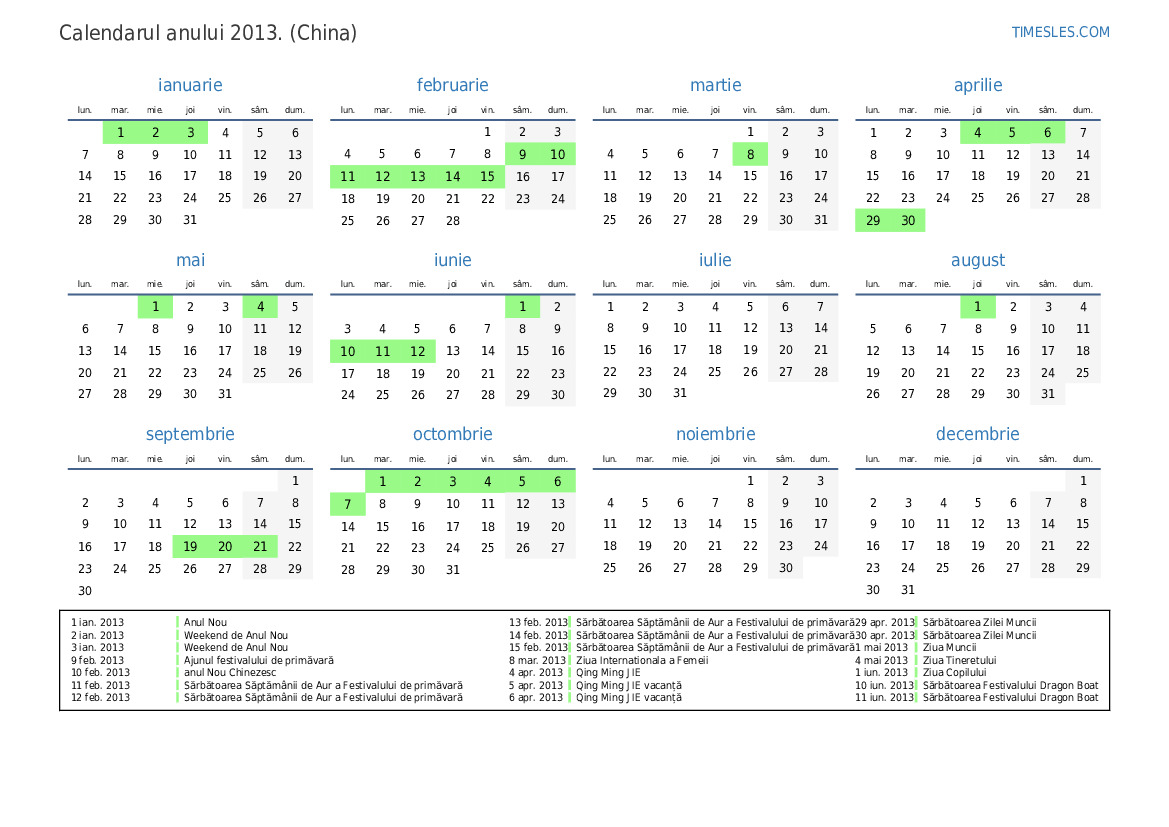This screenshot has height=827, width=1169.
Task: Click May 4 highlighted Saturday
Action: [x=260, y=307]
